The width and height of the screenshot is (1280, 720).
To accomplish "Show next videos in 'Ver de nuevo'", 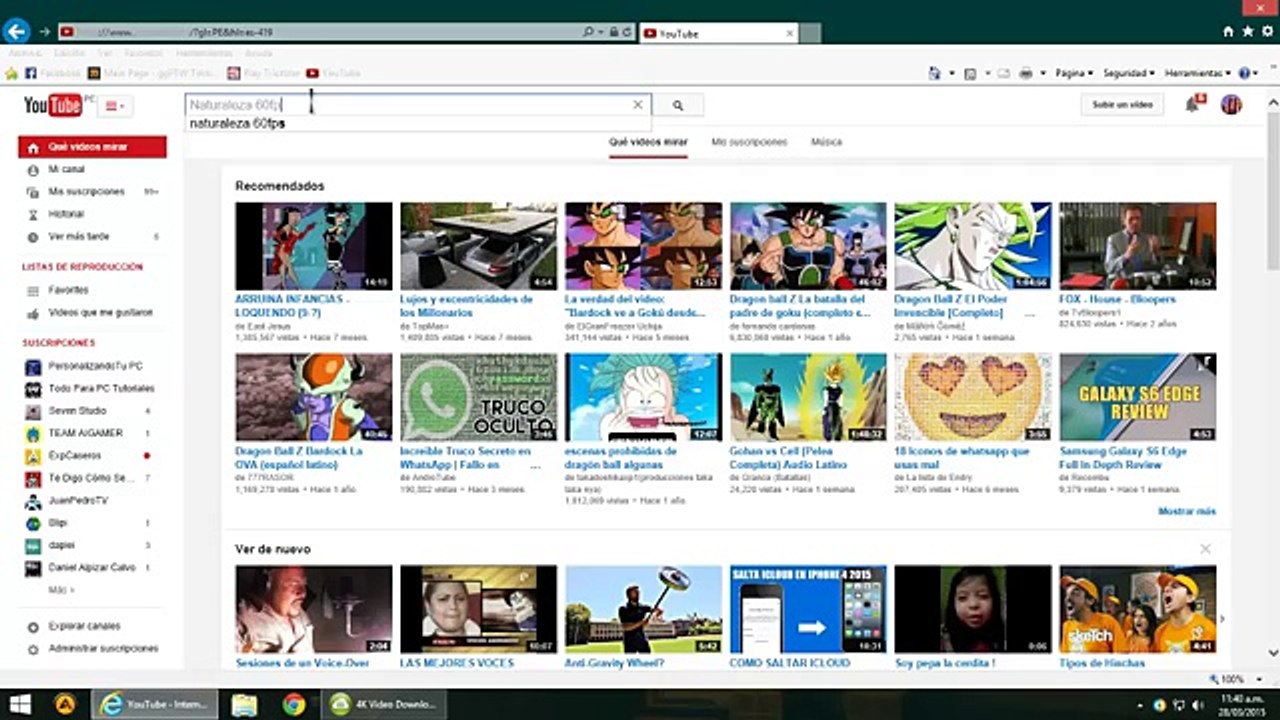I will [x=1222, y=620].
